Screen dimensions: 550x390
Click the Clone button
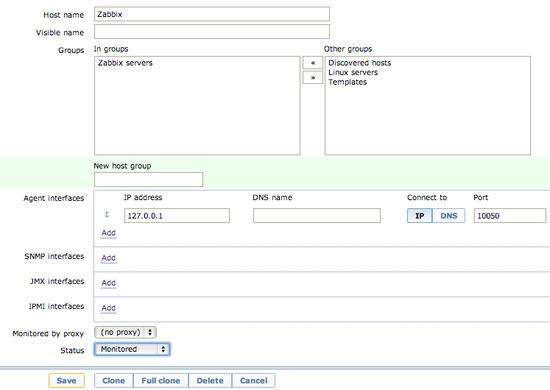click(114, 381)
